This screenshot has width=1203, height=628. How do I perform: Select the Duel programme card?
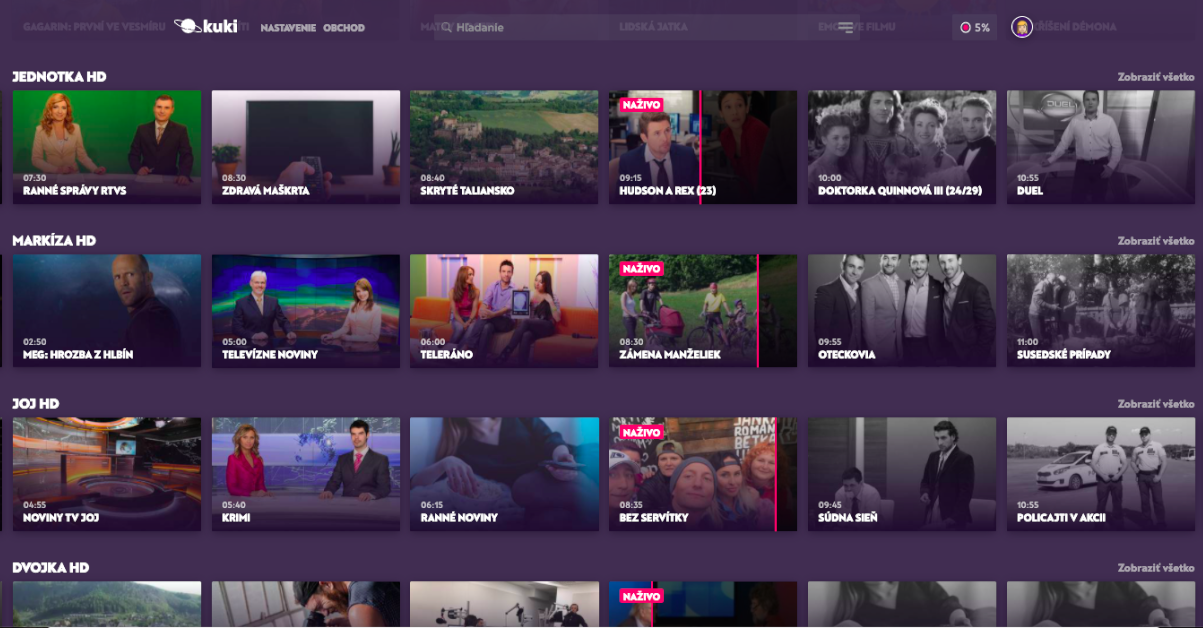click(1101, 147)
